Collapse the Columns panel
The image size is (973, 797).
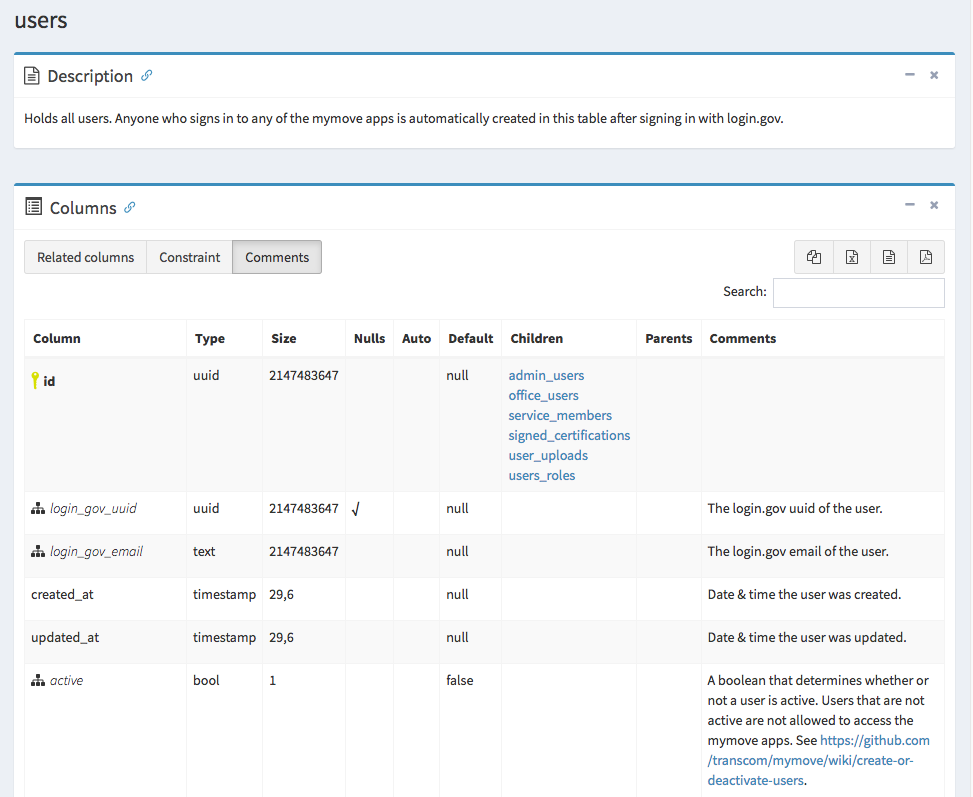tap(909, 204)
